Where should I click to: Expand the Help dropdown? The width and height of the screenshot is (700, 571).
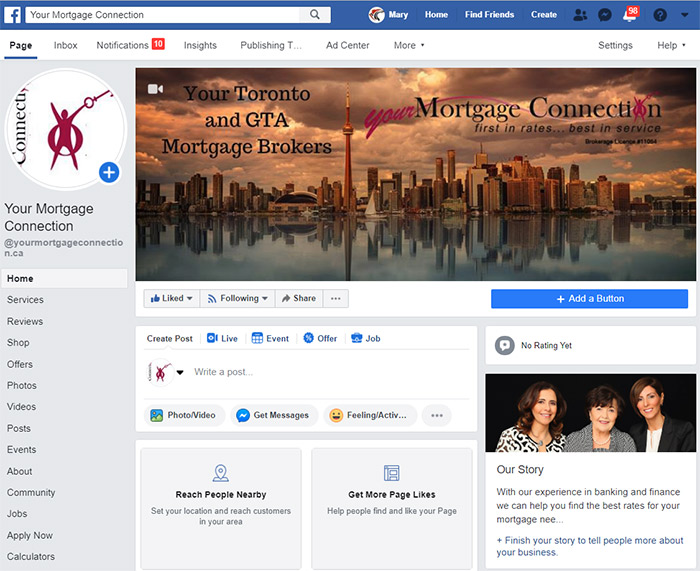tap(671, 45)
